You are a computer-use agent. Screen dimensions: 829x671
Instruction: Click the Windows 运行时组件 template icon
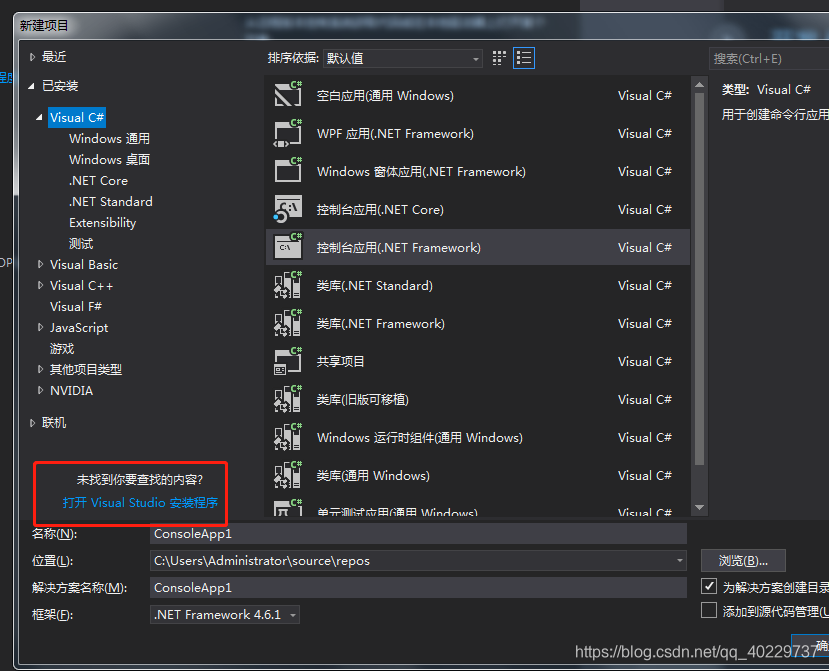(288, 438)
